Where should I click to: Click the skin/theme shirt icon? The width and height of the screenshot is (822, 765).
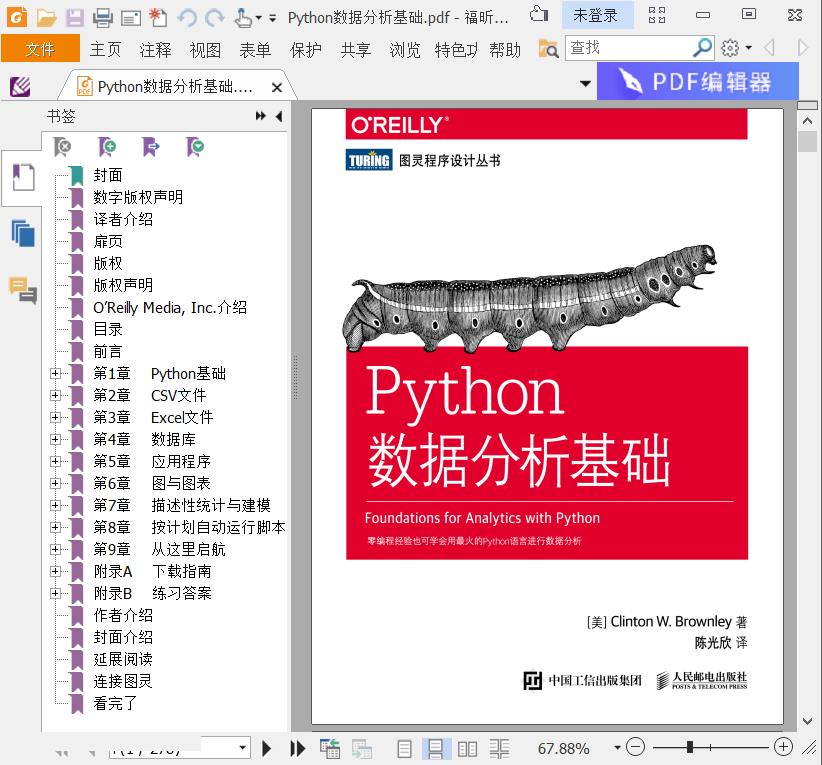(539, 14)
